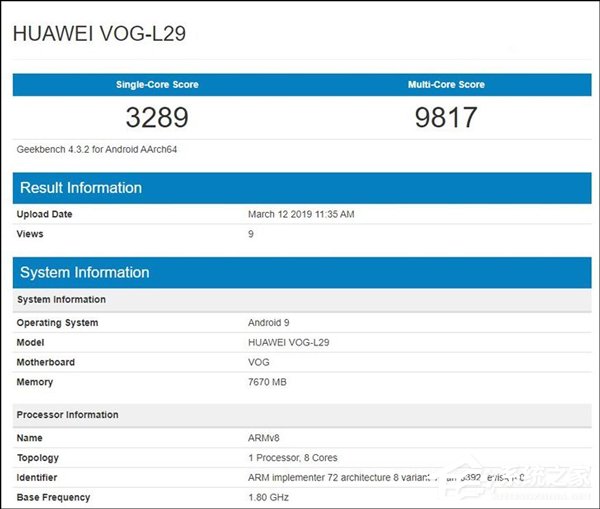This screenshot has width=600, height=509.
Task: Click the 7670 MB memory value
Action: (267, 382)
